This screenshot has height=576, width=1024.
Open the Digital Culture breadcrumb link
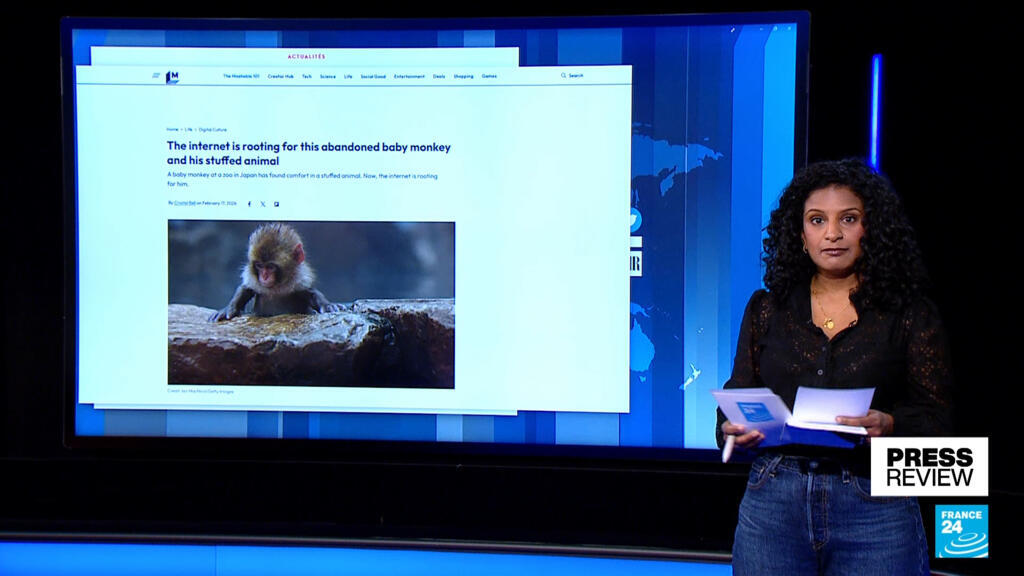click(x=212, y=129)
